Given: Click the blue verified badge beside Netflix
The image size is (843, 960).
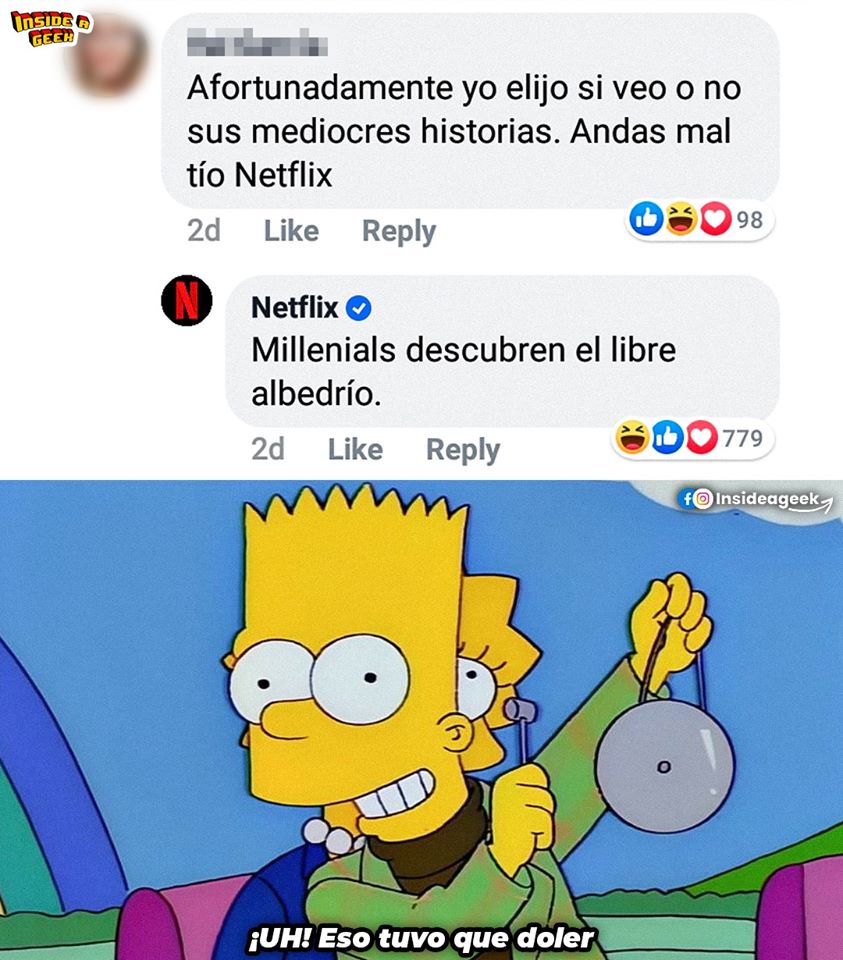Looking at the screenshot, I should pyautogui.click(x=359, y=308).
